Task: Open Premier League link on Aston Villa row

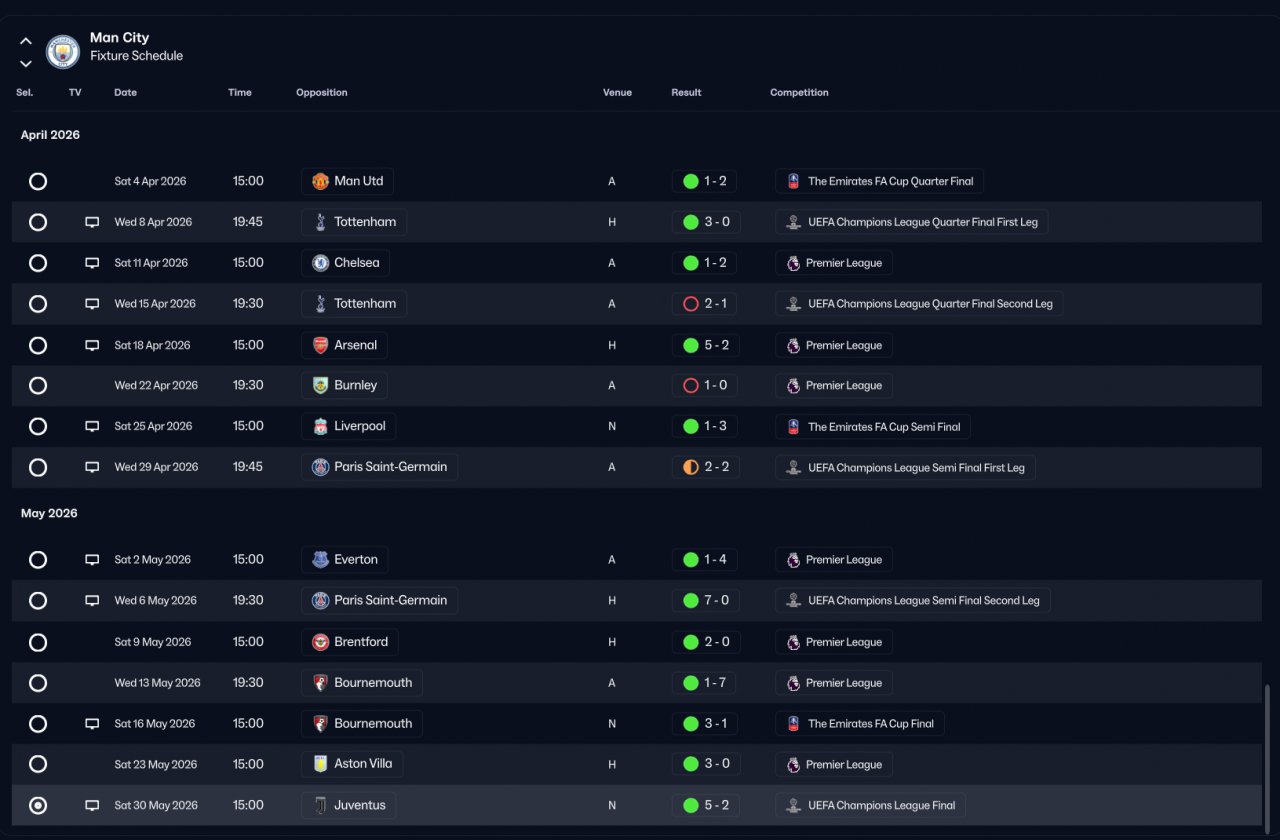Action: (834, 764)
